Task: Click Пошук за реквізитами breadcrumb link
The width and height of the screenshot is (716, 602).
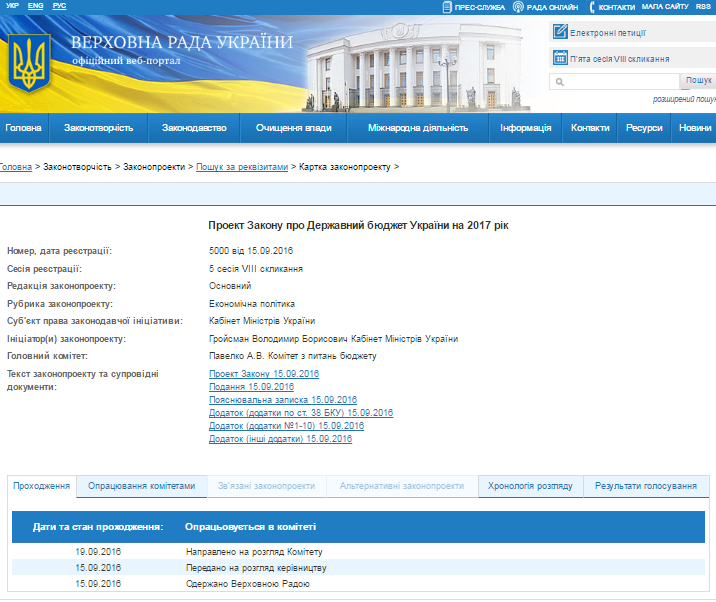Action: pyautogui.click(x=242, y=167)
